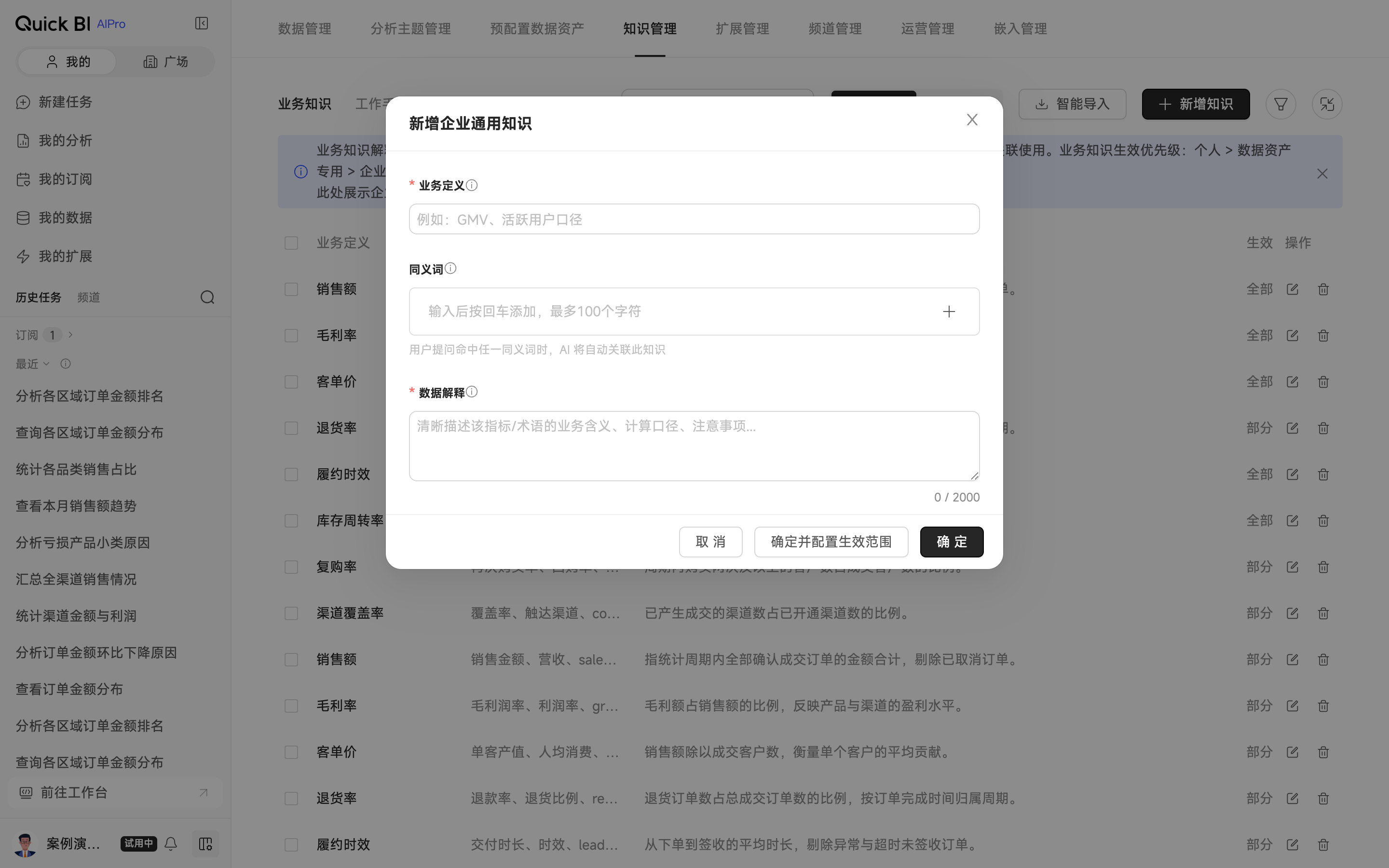This screenshot has width=1389, height=868.
Task: Open 我的订阅 in sidebar
Action: pyautogui.click(x=54, y=179)
